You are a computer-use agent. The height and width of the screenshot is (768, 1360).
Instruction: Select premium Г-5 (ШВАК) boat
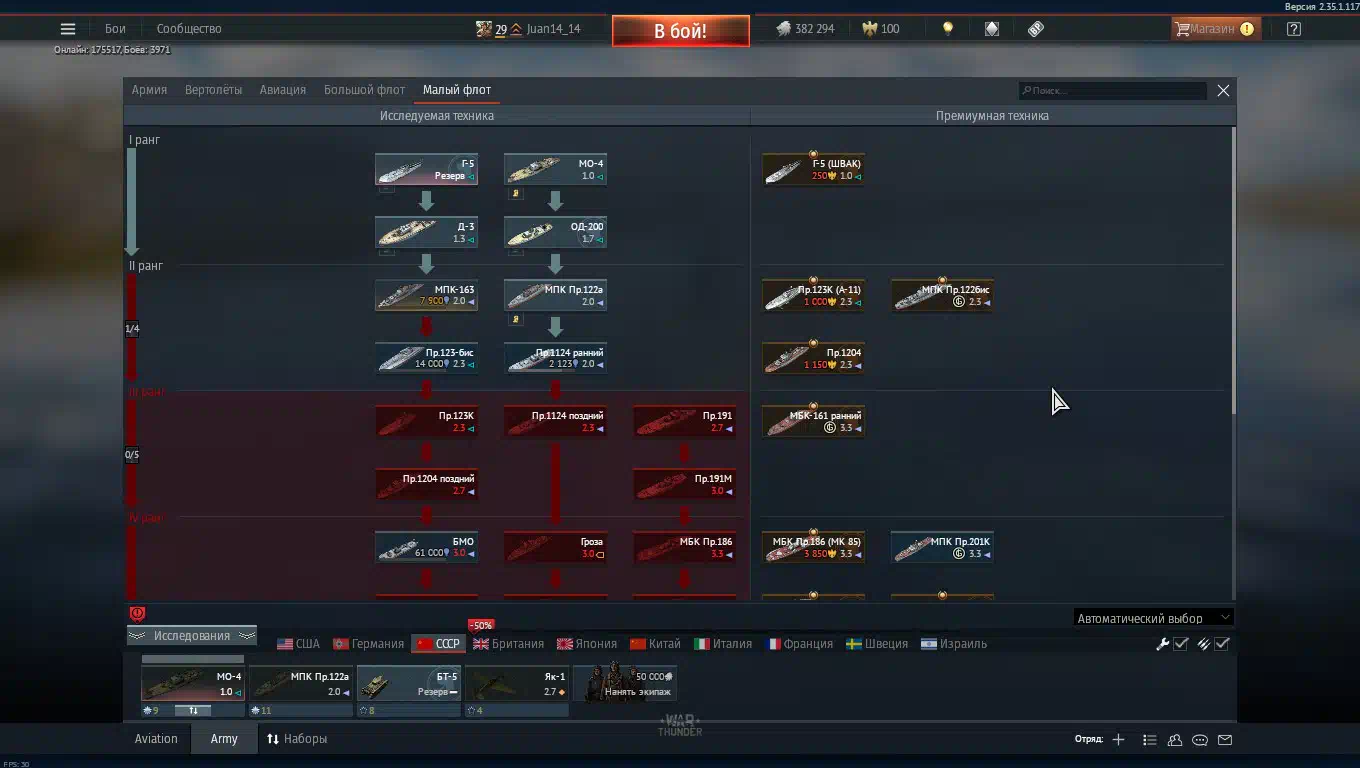[813, 169]
